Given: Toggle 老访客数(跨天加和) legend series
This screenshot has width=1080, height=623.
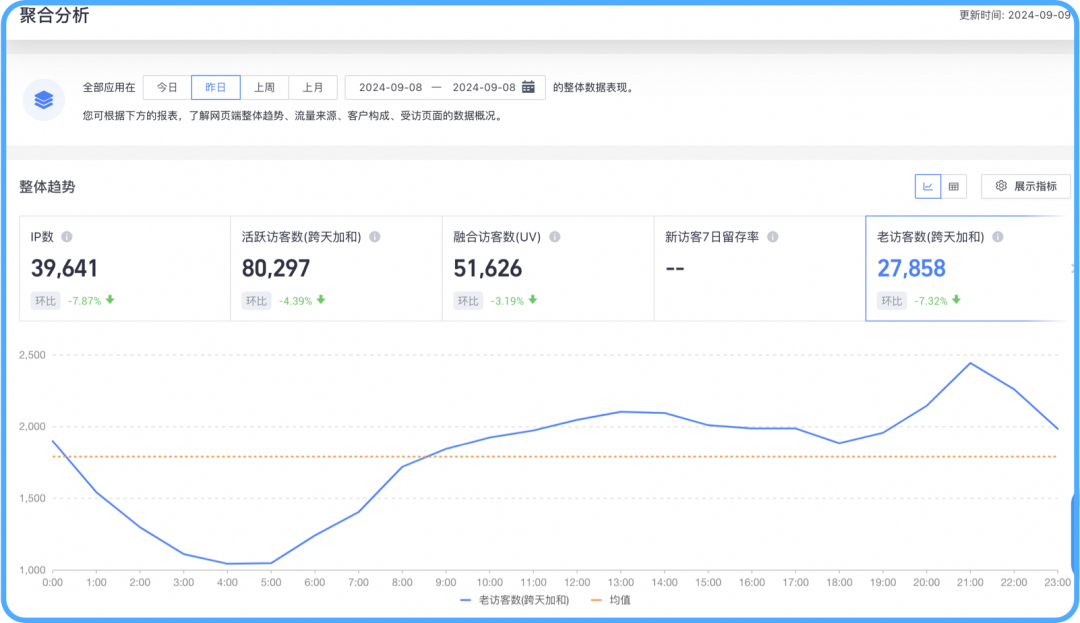Looking at the screenshot, I should coord(515,600).
